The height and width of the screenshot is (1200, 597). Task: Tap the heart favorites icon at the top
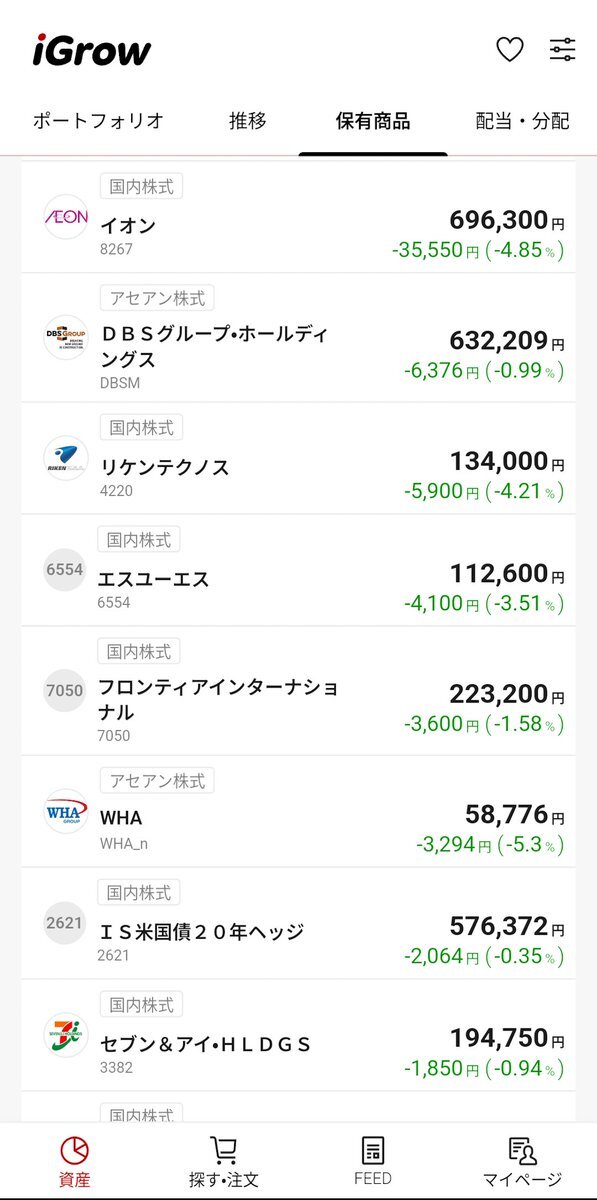pyautogui.click(x=511, y=48)
